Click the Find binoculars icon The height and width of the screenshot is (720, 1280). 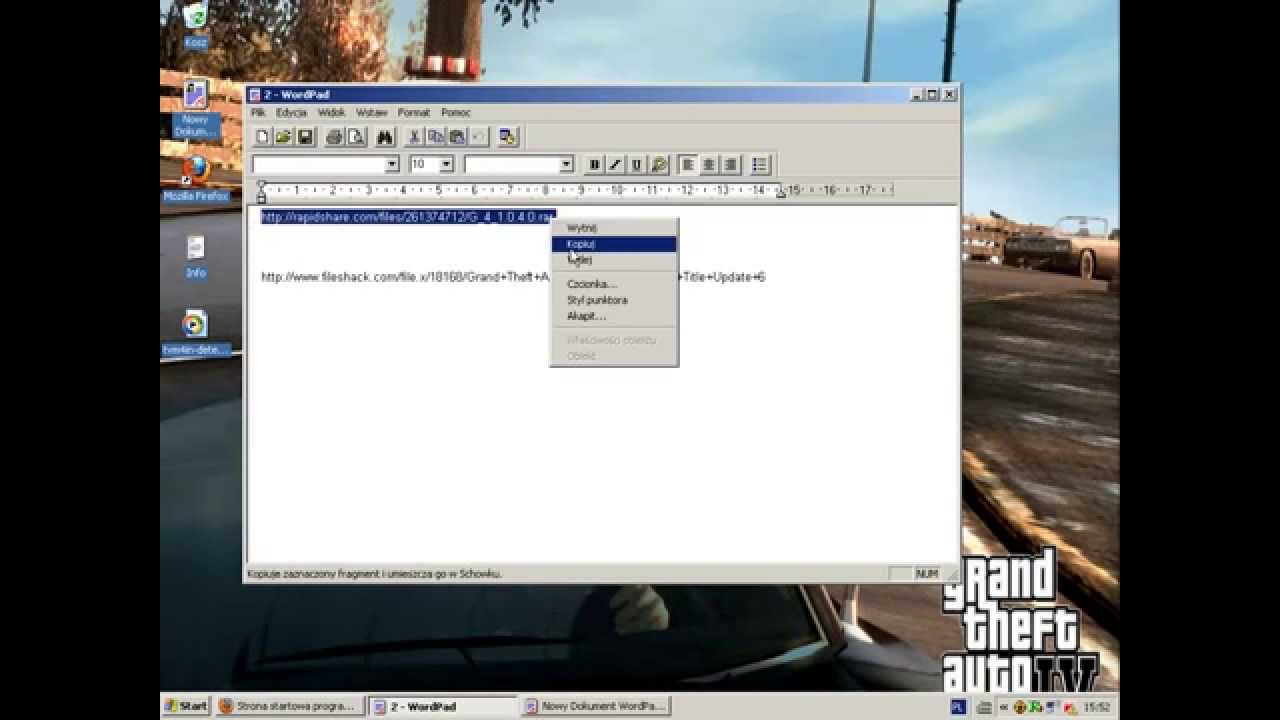click(385, 137)
